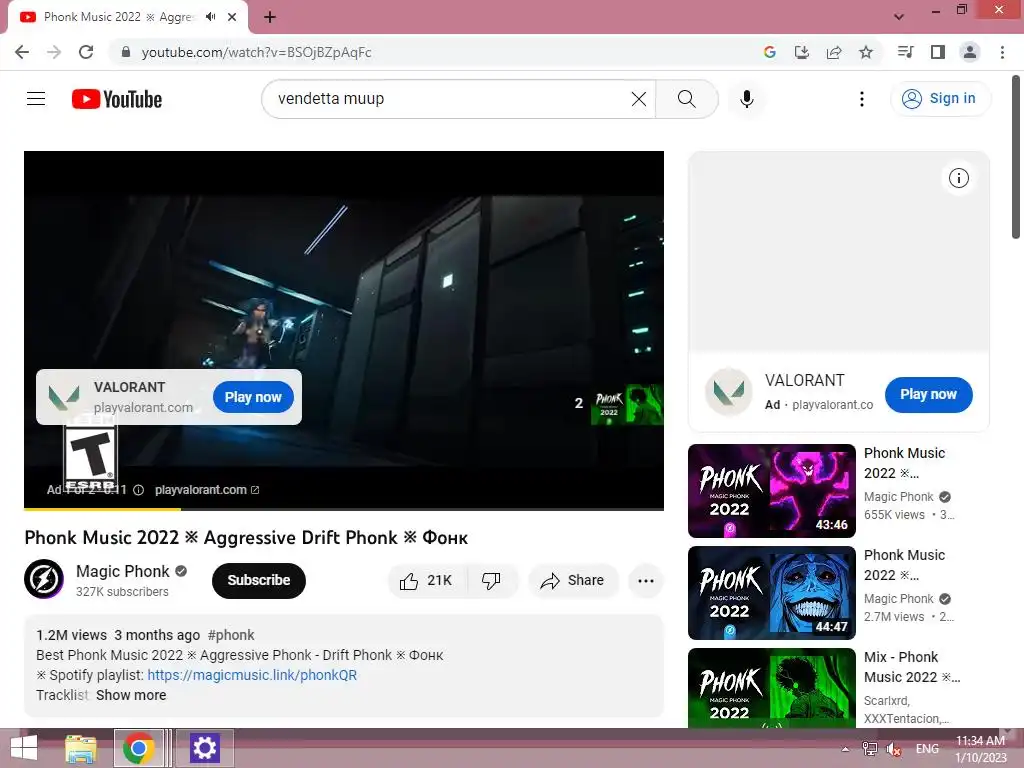Click Play now in sidebar Valorant ad

[x=928, y=394]
